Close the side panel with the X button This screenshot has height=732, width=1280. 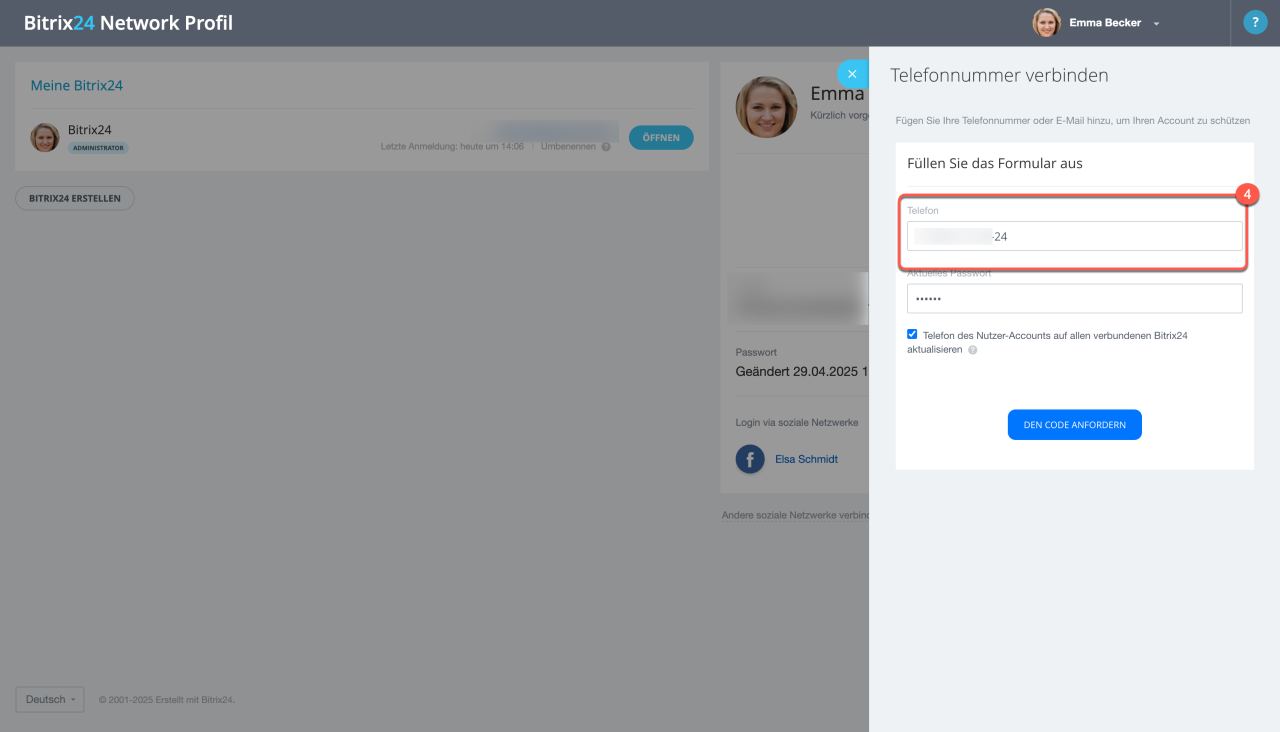[852, 74]
